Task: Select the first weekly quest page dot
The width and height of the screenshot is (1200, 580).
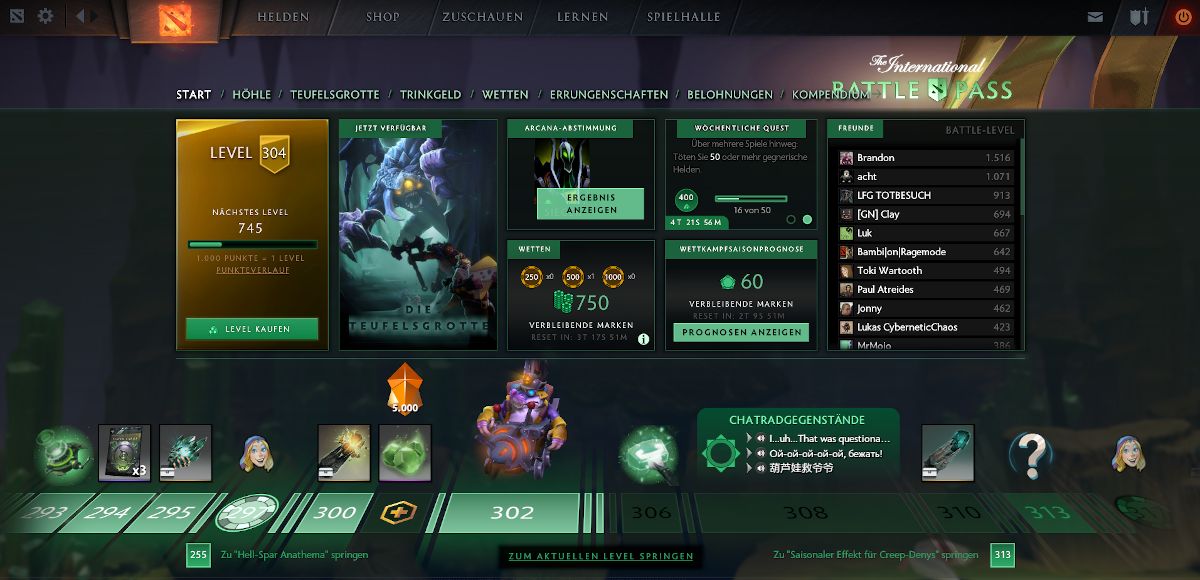Action: pos(791,219)
